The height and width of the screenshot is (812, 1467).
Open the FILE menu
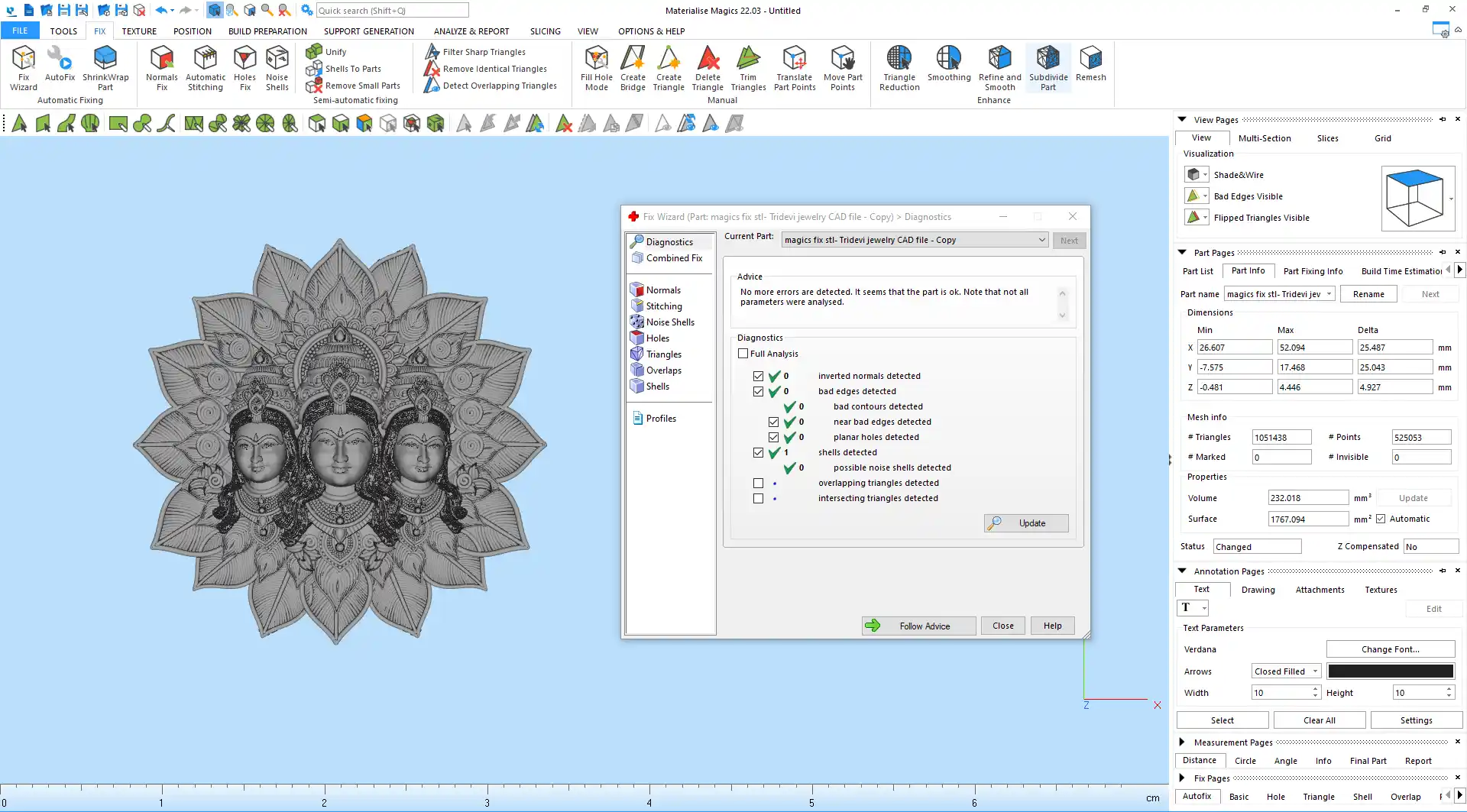(x=20, y=31)
